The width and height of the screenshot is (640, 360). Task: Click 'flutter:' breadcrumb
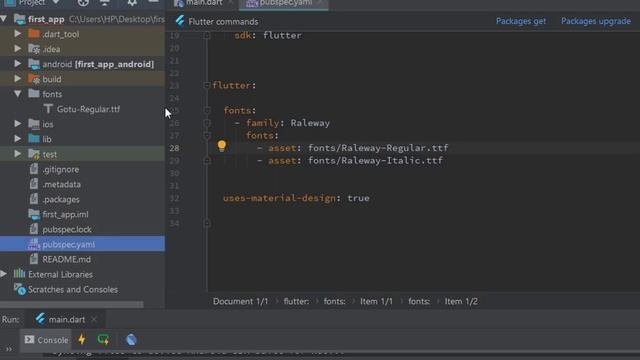pyautogui.click(x=296, y=301)
